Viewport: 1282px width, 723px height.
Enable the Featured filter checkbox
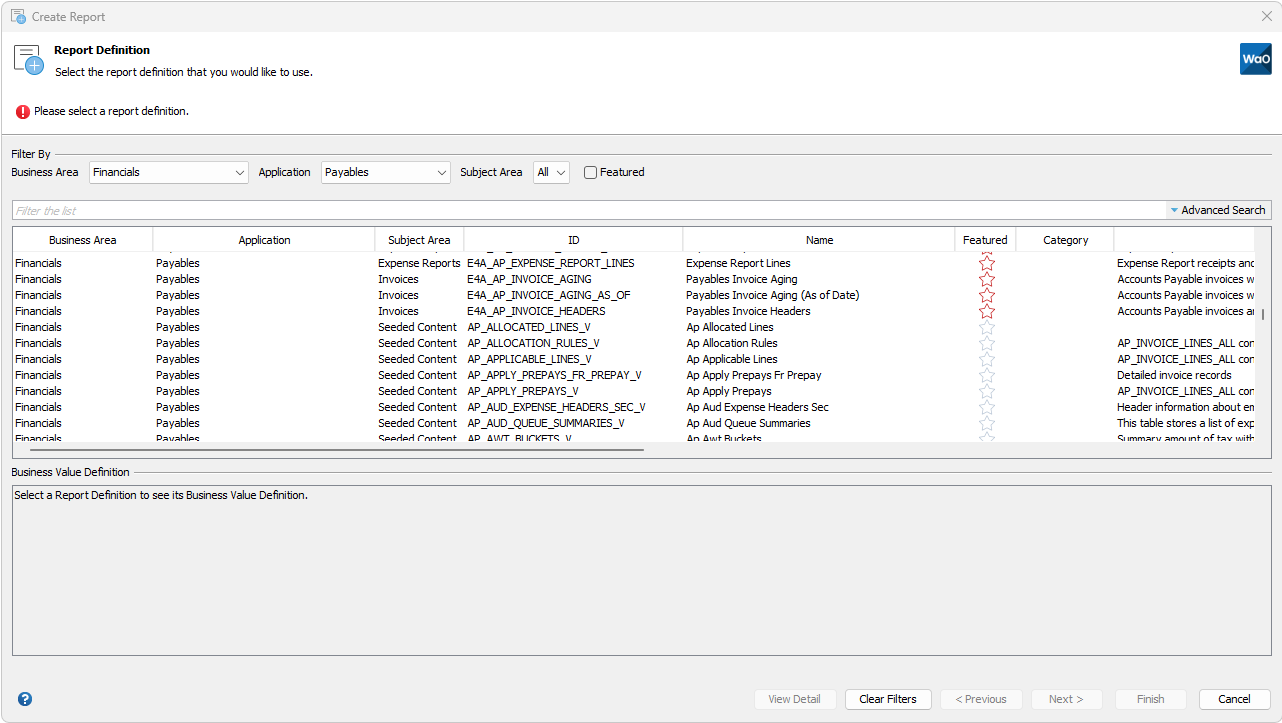[x=589, y=172]
